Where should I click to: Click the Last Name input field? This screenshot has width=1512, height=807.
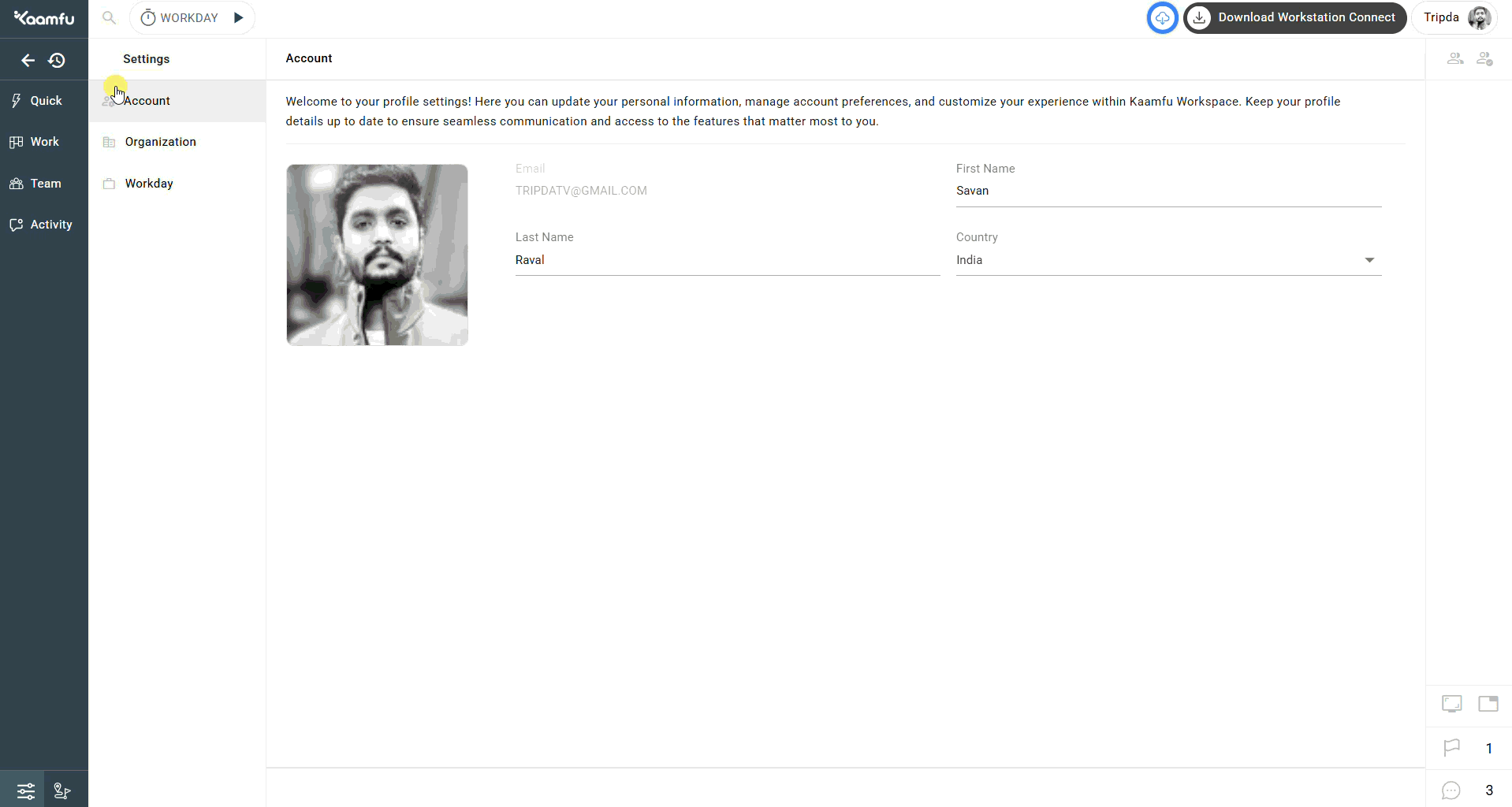[x=727, y=260]
